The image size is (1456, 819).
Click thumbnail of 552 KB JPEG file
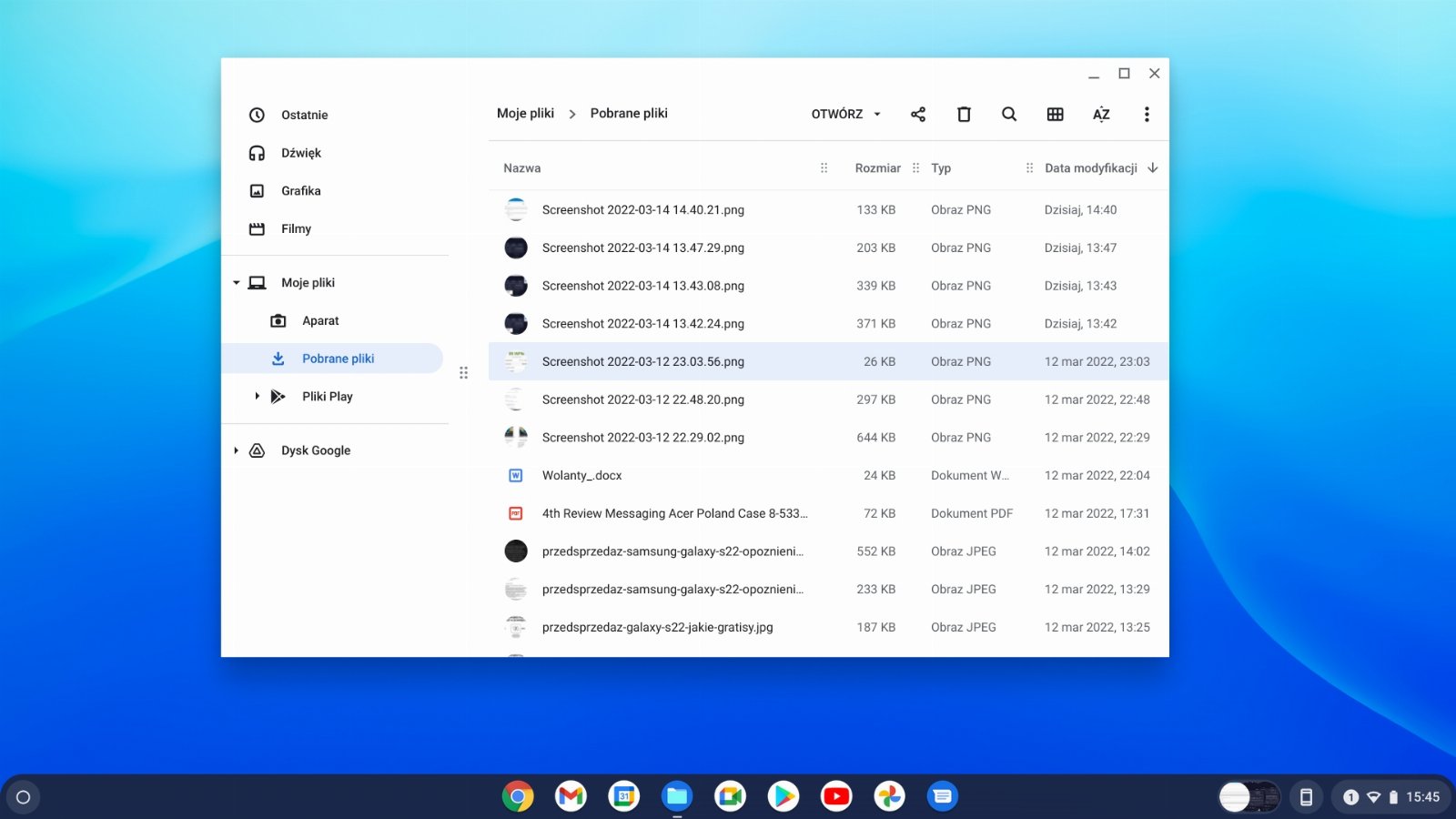point(516,551)
